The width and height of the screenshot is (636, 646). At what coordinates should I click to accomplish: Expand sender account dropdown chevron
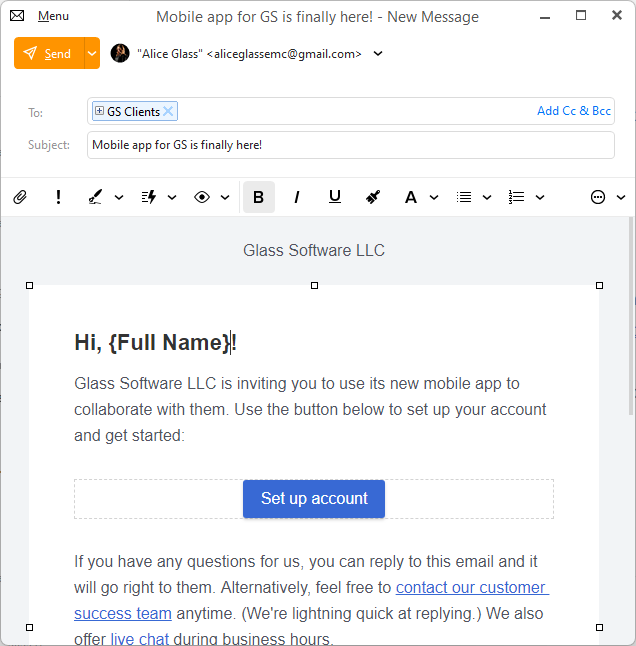coord(378,54)
